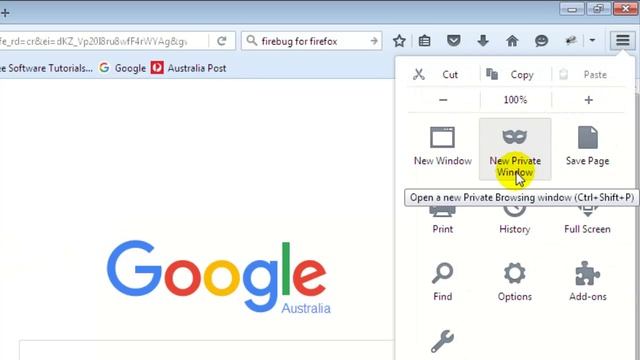Open a New Window
The image size is (640, 360).
point(443,146)
